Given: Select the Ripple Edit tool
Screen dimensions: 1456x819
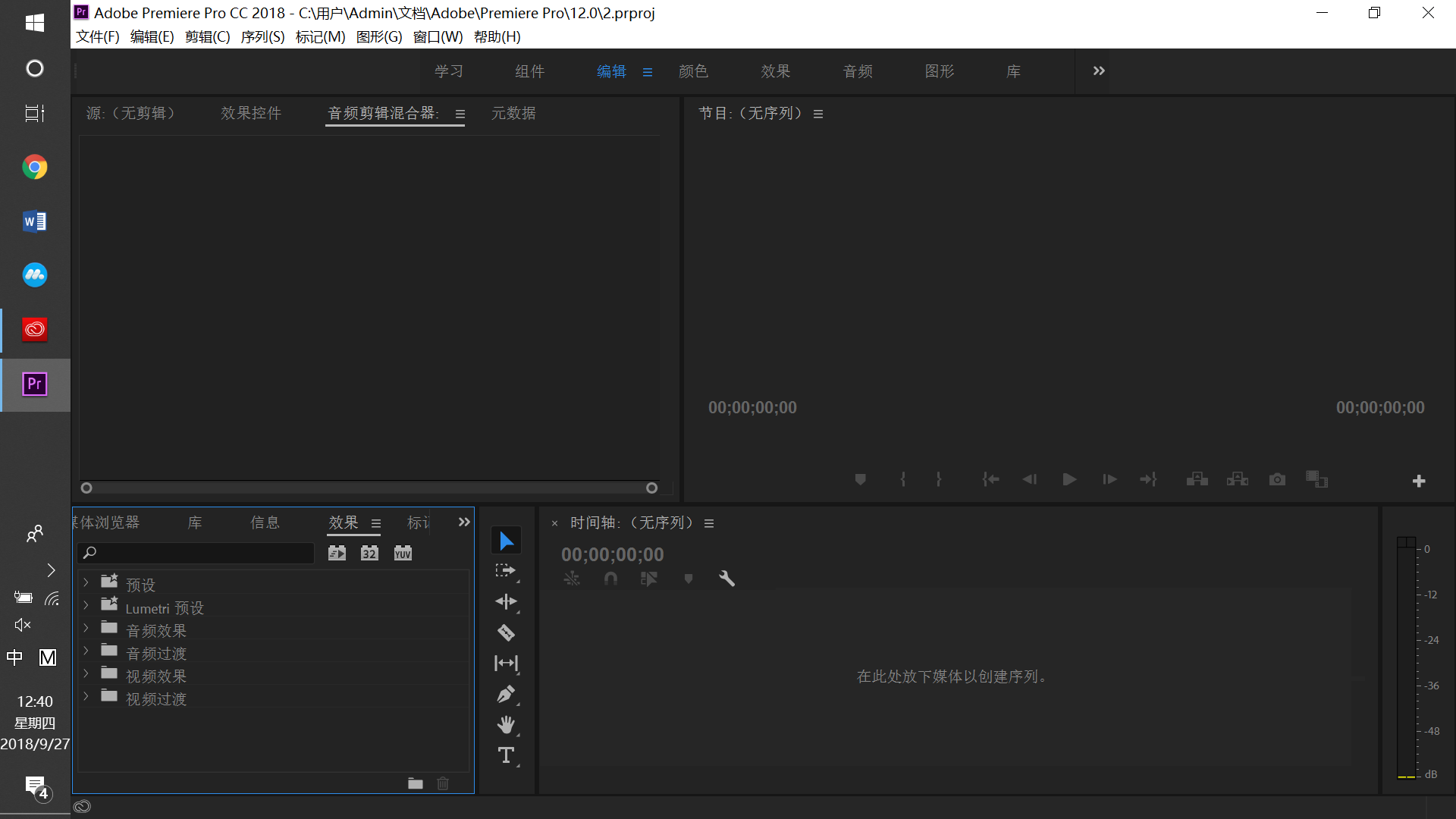Looking at the screenshot, I should coord(506,602).
